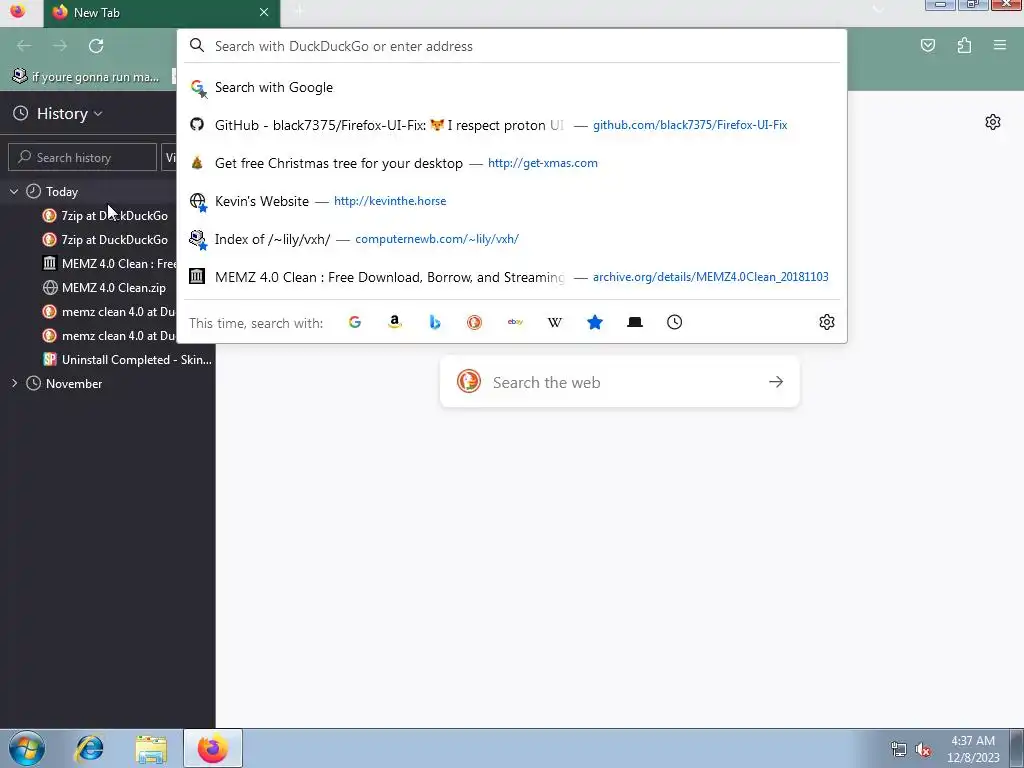This screenshot has width=1024, height=768.
Task: Search this time with Amazon icon
Action: [x=394, y=322]
